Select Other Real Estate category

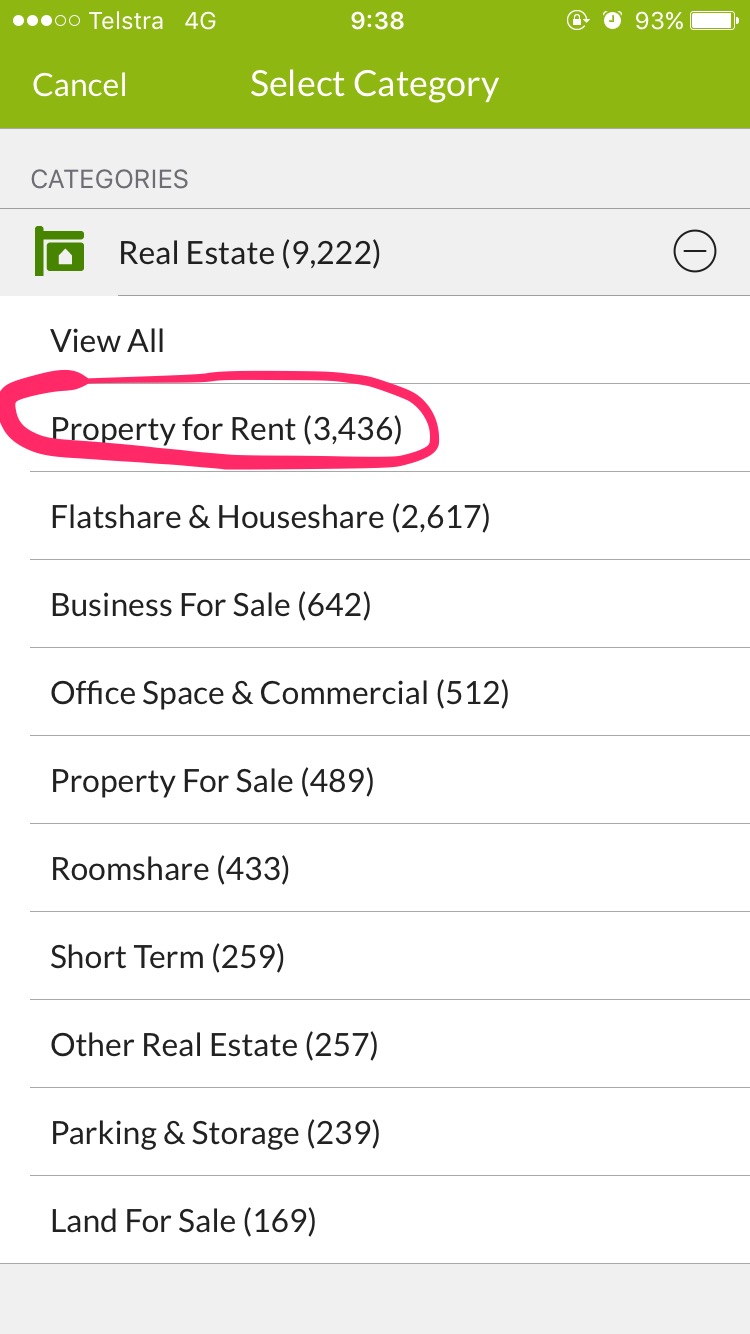tap(390, 1044)
